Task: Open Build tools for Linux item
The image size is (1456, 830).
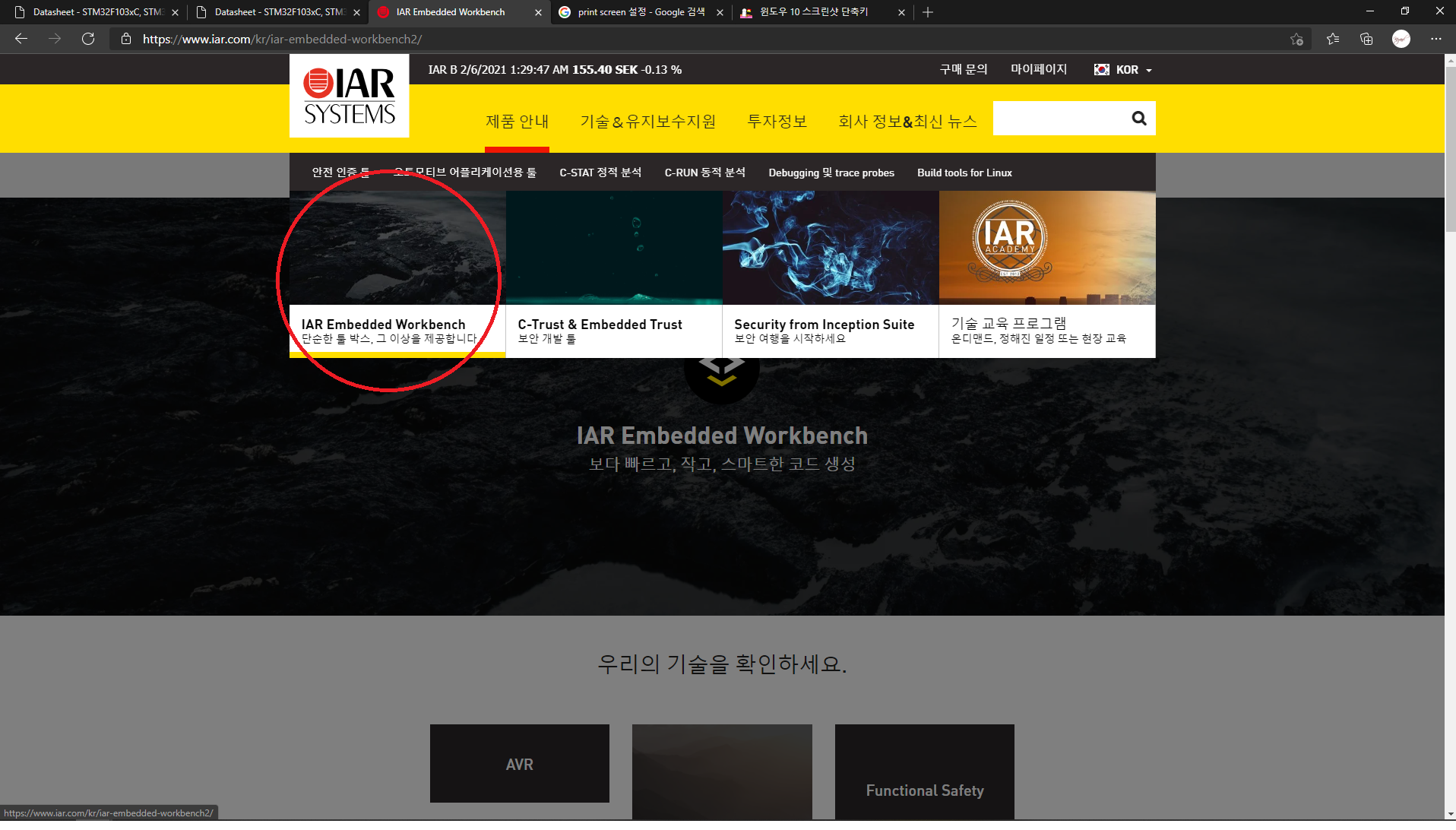Action: pyautogui.click(x=964, y=173)
